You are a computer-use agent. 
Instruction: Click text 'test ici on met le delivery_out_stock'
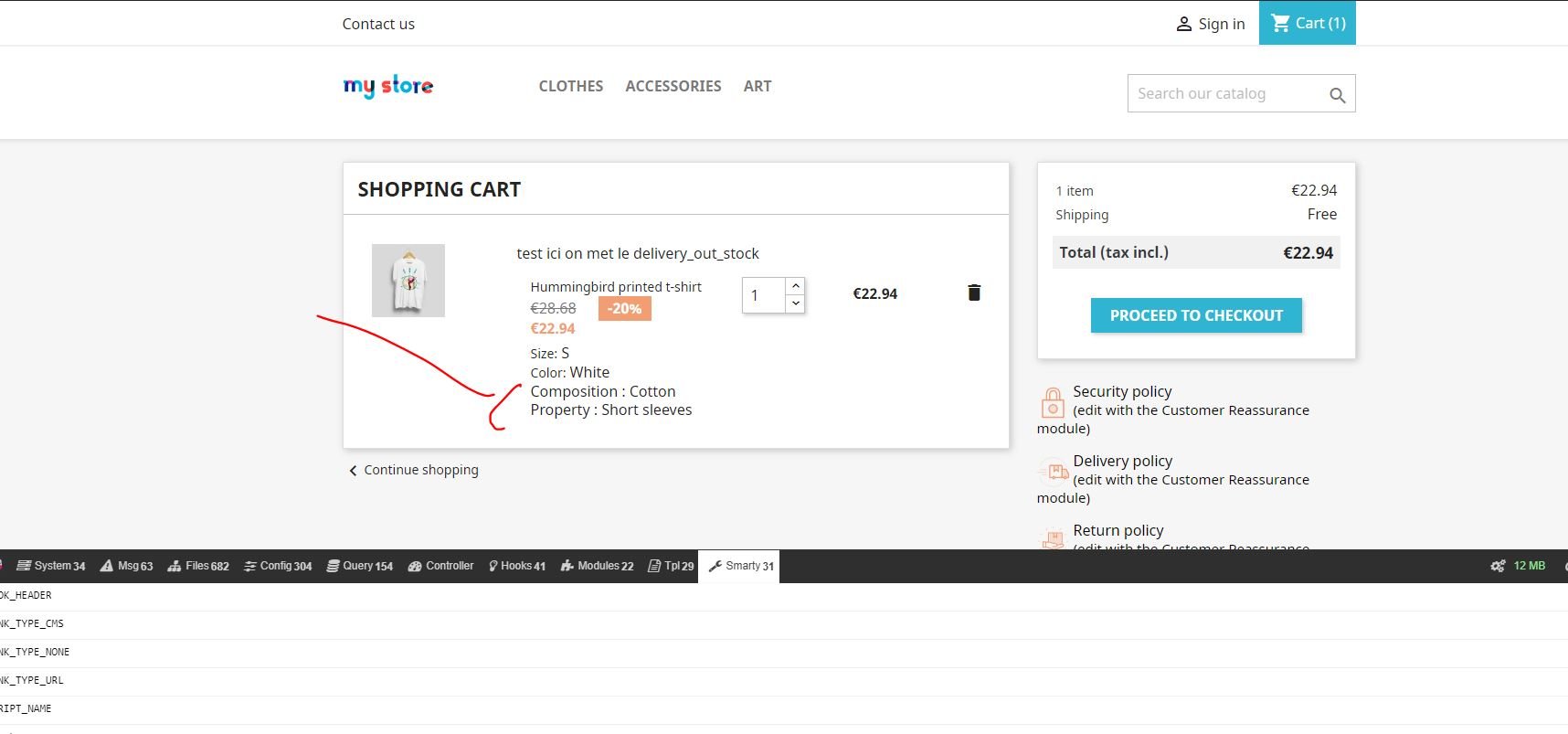tap(638, 253)
